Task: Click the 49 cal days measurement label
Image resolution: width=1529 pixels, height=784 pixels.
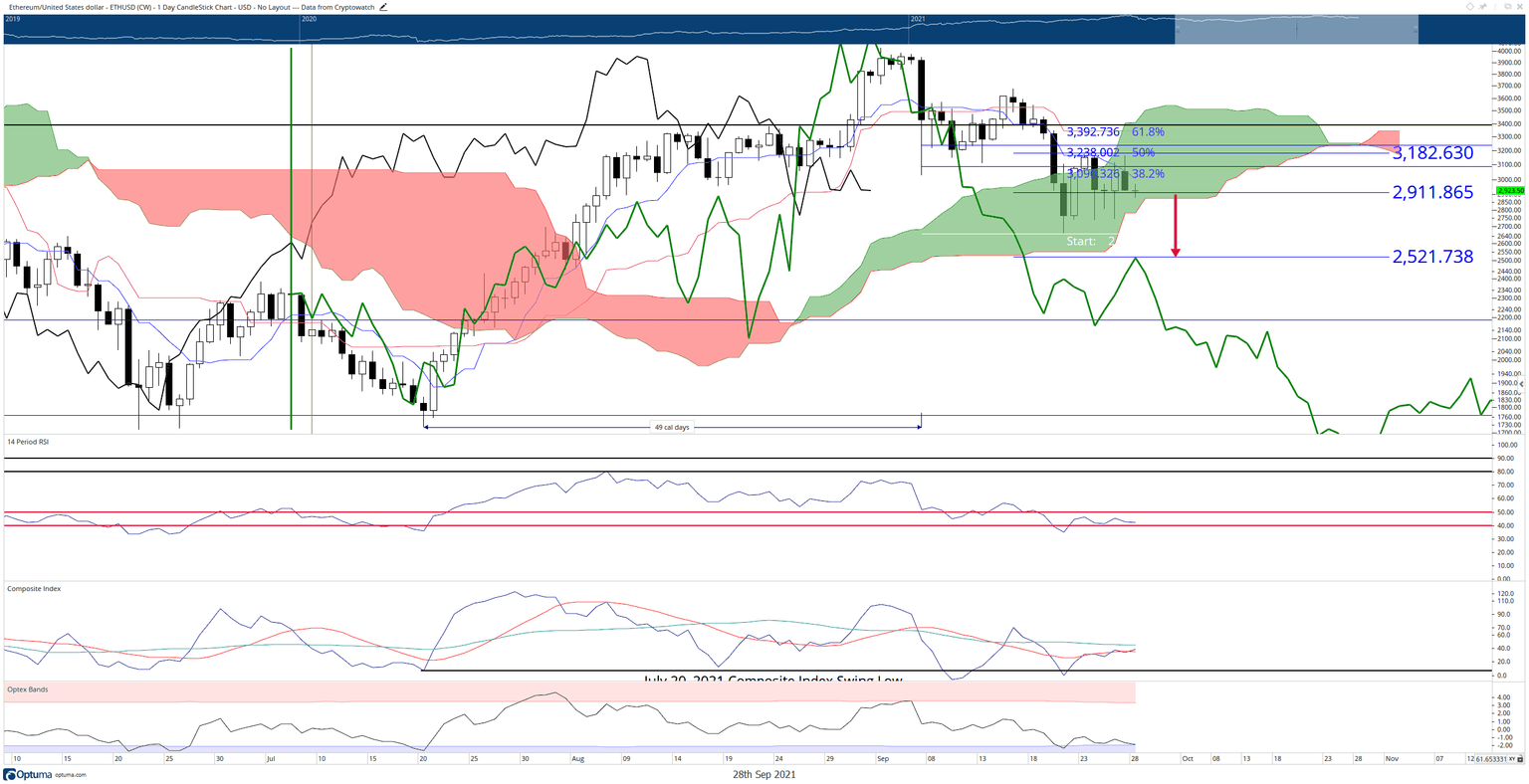Action: 672,428
